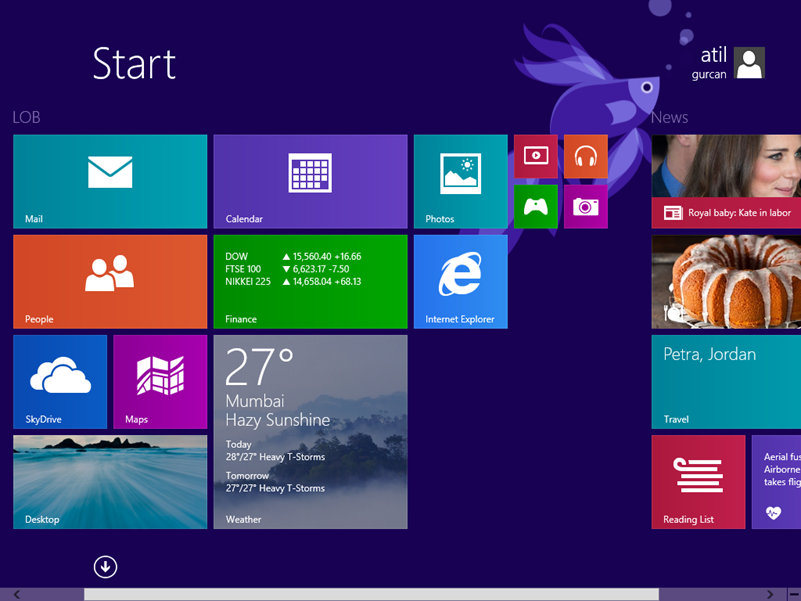Click the horizontal scrollbar thumb
This screenshot has height=601, width=801.
tap(371, 594)
